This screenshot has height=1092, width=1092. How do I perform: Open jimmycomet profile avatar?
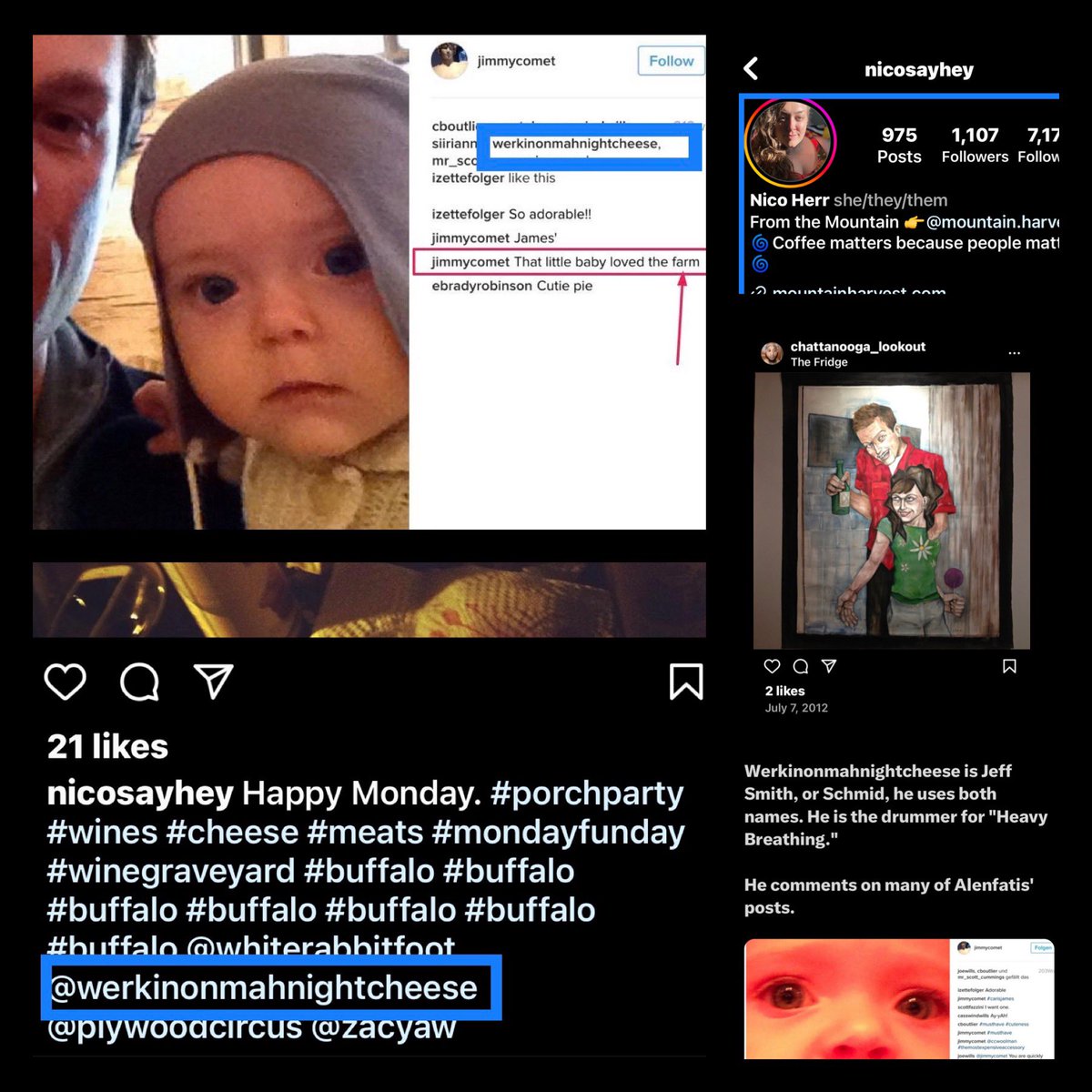449,61
